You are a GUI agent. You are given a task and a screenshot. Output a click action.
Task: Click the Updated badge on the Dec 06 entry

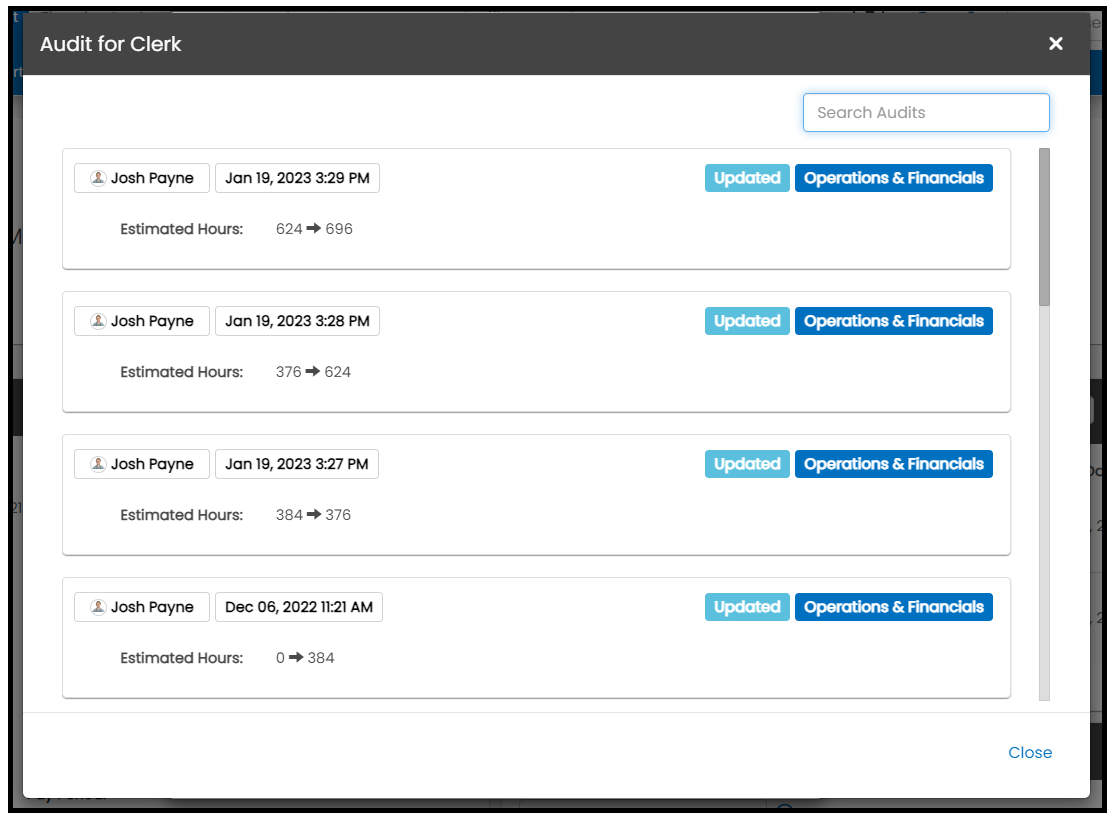point(747,607)
